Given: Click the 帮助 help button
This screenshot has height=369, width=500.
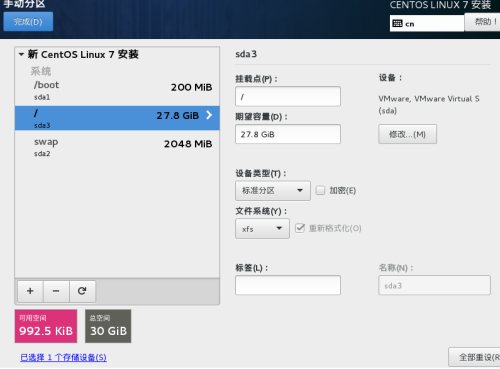Looking at the screenshot, I should click(x=482, y=22).
